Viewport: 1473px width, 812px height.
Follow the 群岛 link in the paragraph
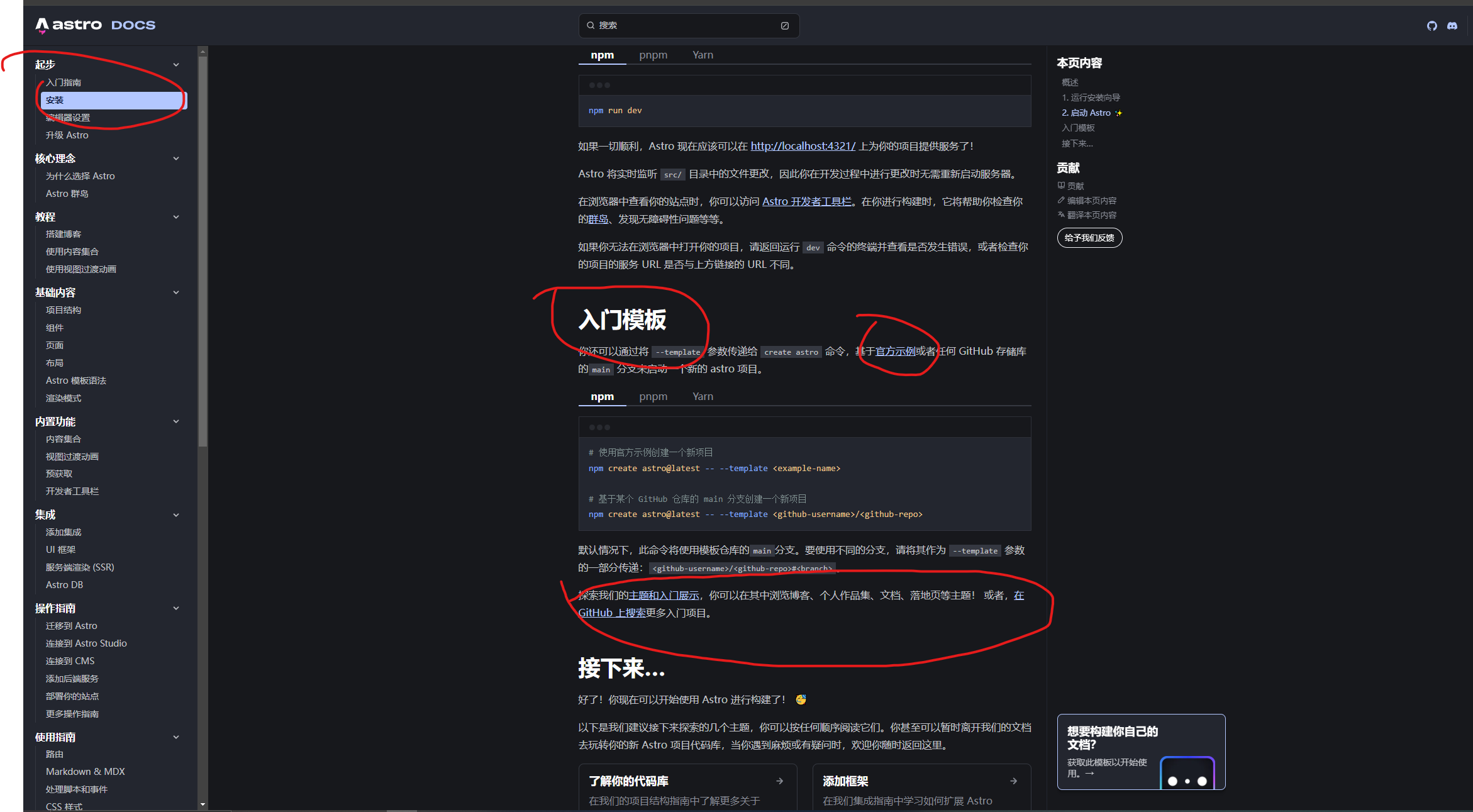(x=598, y=219)
